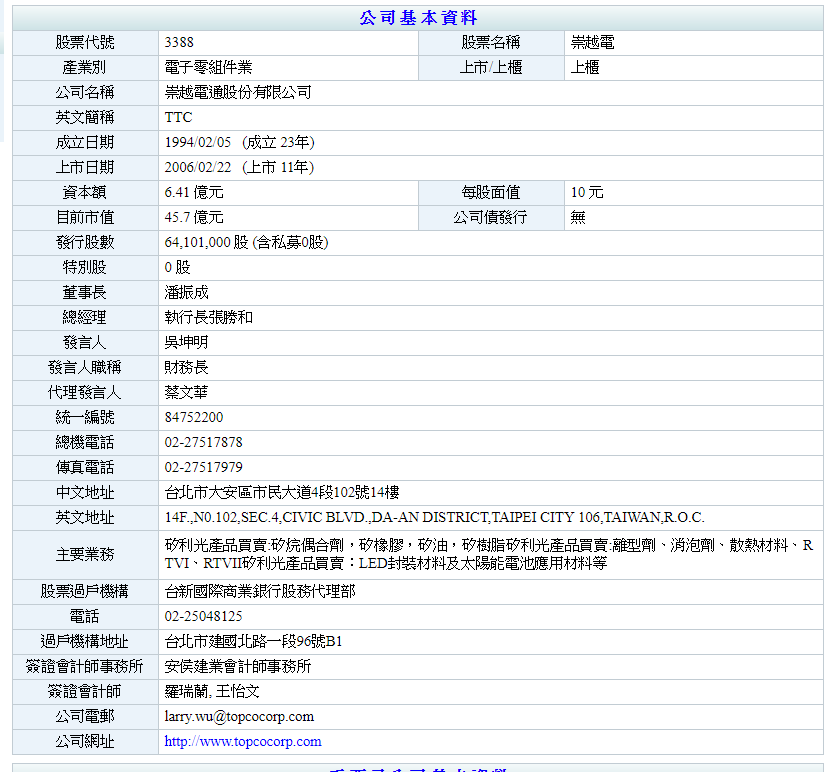Viewport: 832px width, 772px height.
Task: Open the www.topcocorp.com website link
Action: pos(243,741)
